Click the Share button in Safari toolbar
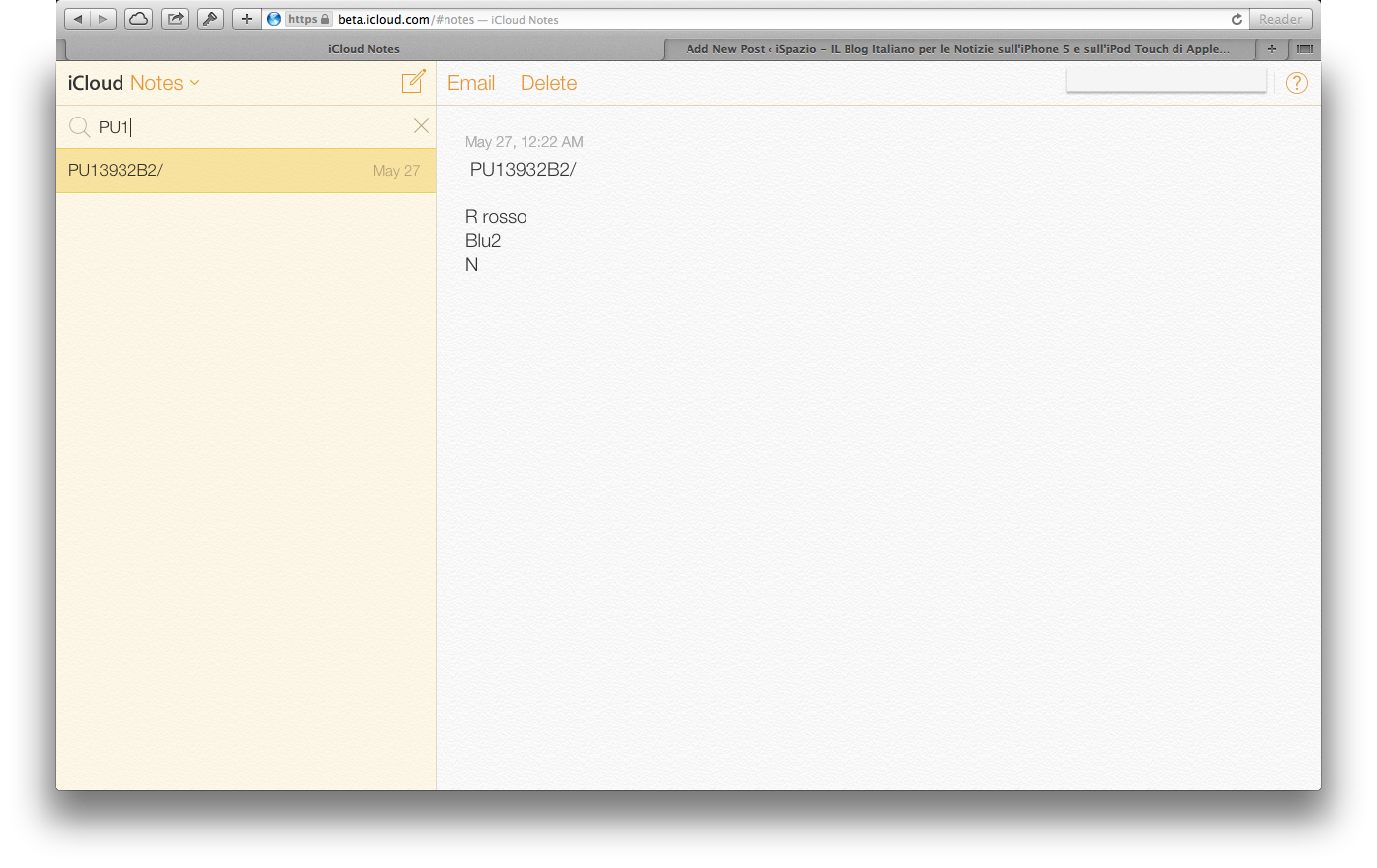The image size is (1377, 868). coord(175,19)
